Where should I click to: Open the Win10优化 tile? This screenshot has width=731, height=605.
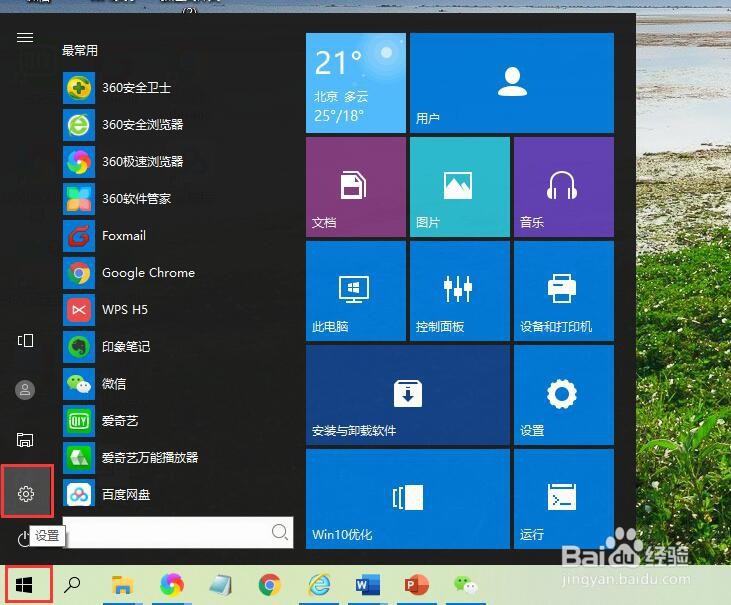tap(408, 499)
